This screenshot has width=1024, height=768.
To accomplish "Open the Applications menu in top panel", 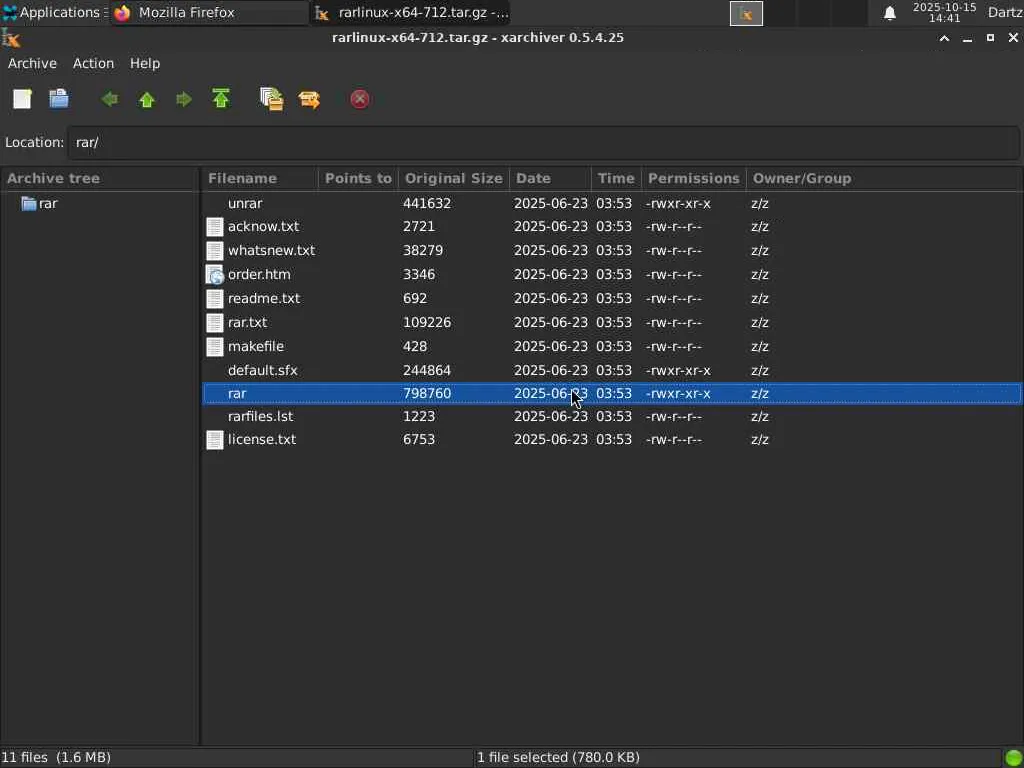I will (52, 12).
